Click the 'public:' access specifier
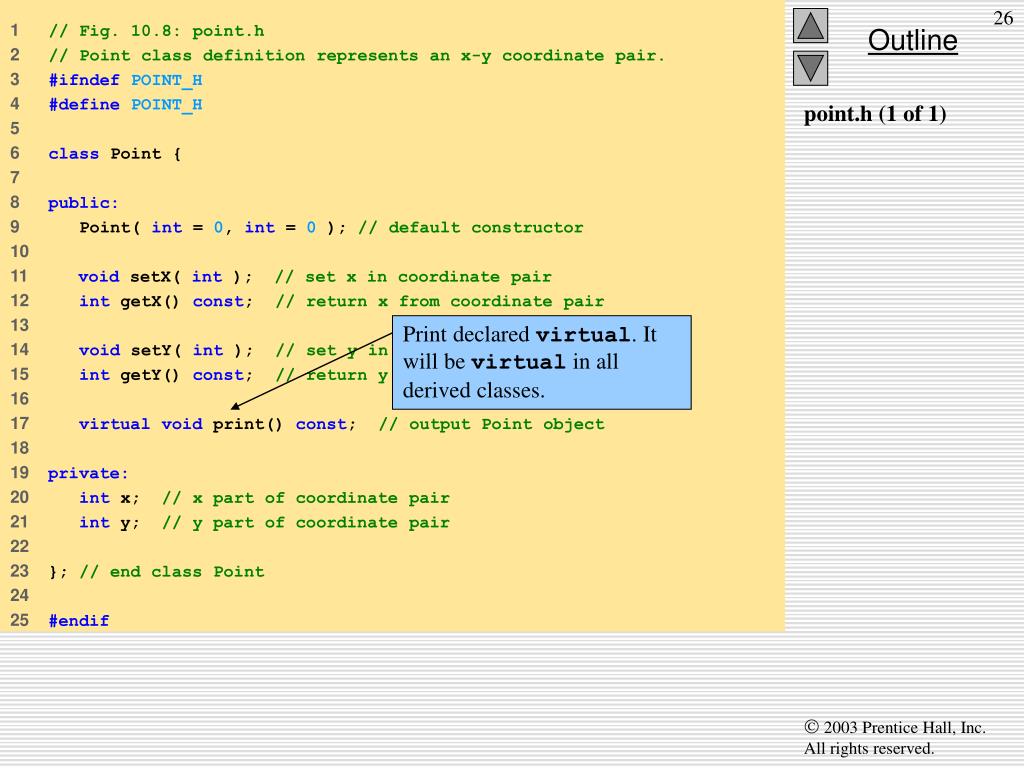Viewport: 1024px width, 768px height. [83, 203]
